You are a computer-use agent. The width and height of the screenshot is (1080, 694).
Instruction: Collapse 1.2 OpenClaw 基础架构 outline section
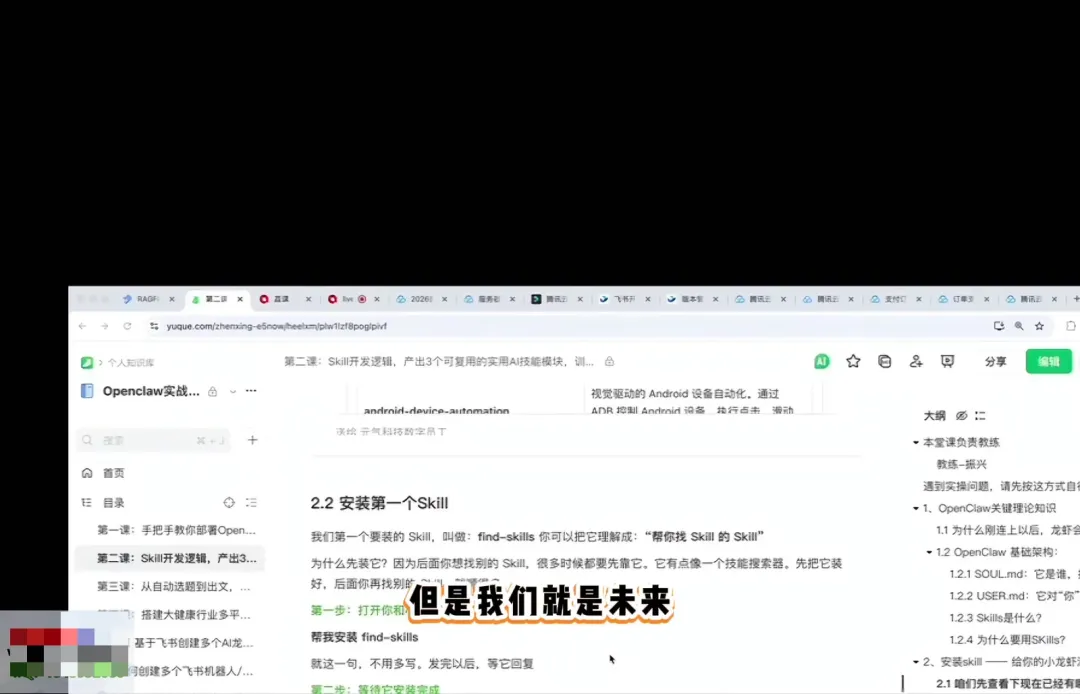pyautogui.click(x=929, y=552)
